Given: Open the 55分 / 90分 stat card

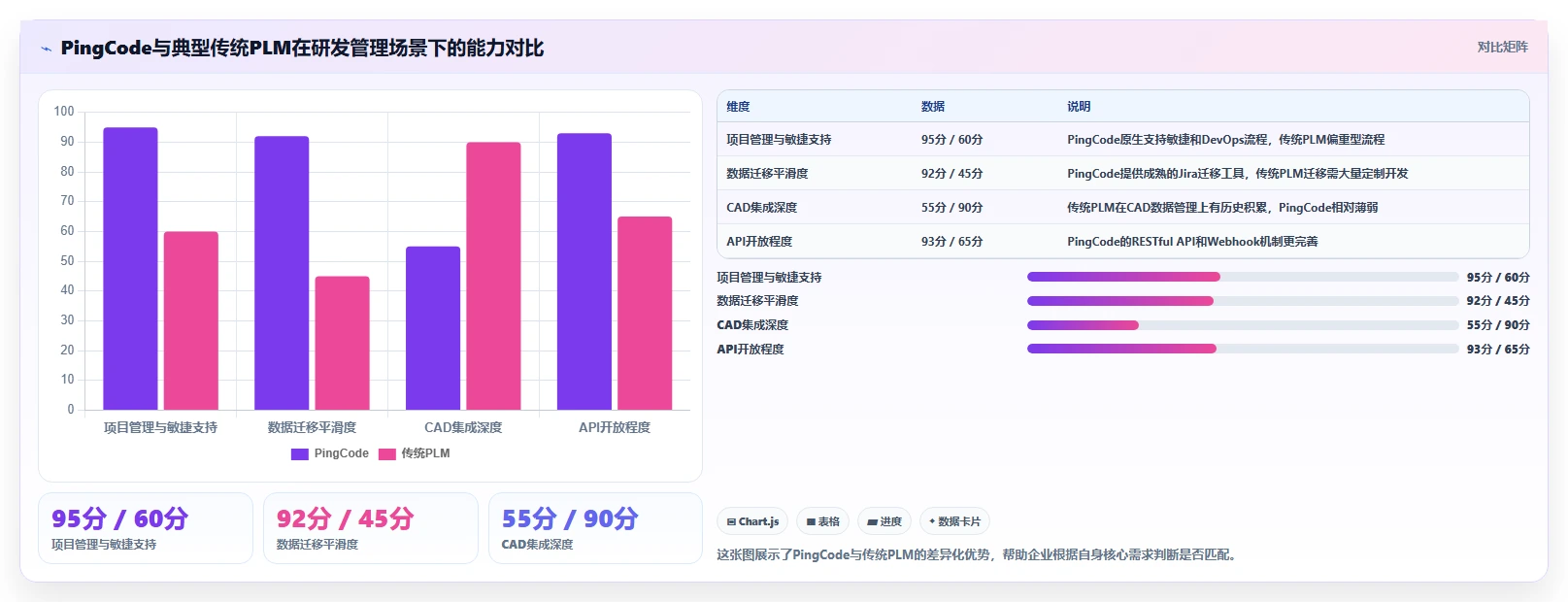Looking at the screenshot, I should point(595,528).
